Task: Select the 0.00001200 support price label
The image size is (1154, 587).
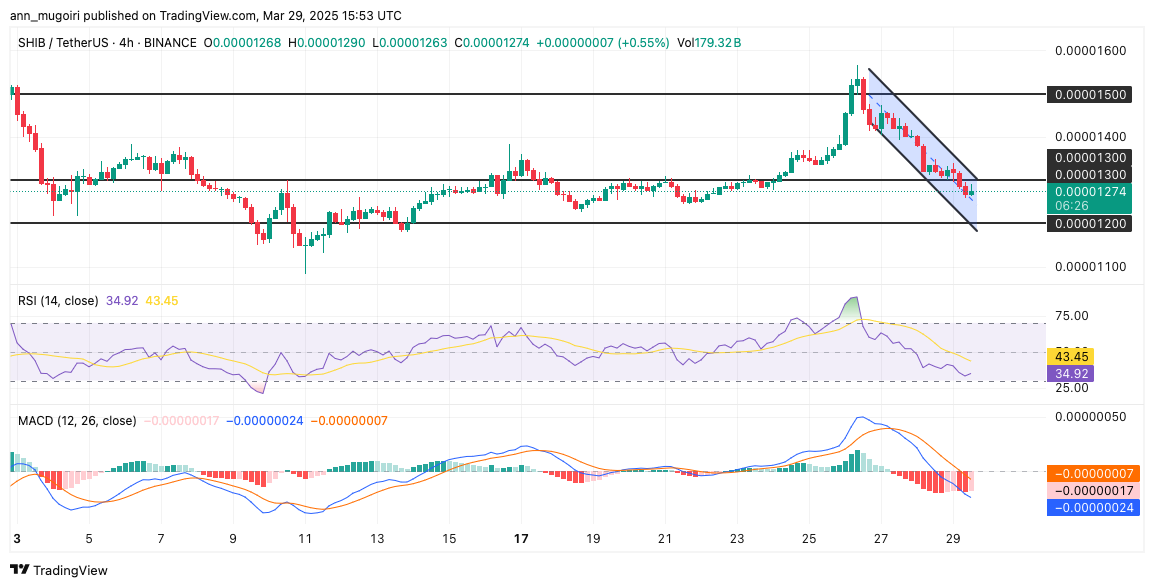Action: (x=1092, y=224)
